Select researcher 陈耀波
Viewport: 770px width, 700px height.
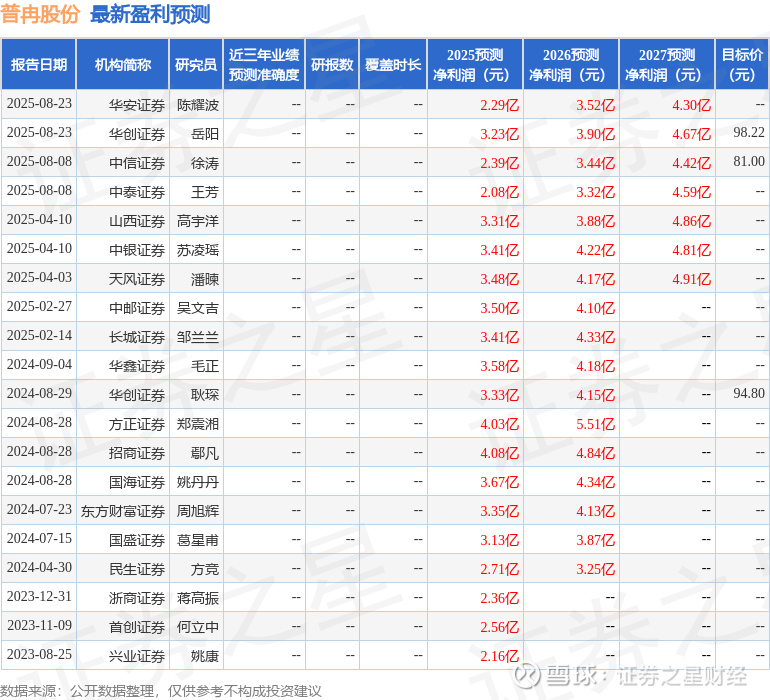[x=198, y=105]
